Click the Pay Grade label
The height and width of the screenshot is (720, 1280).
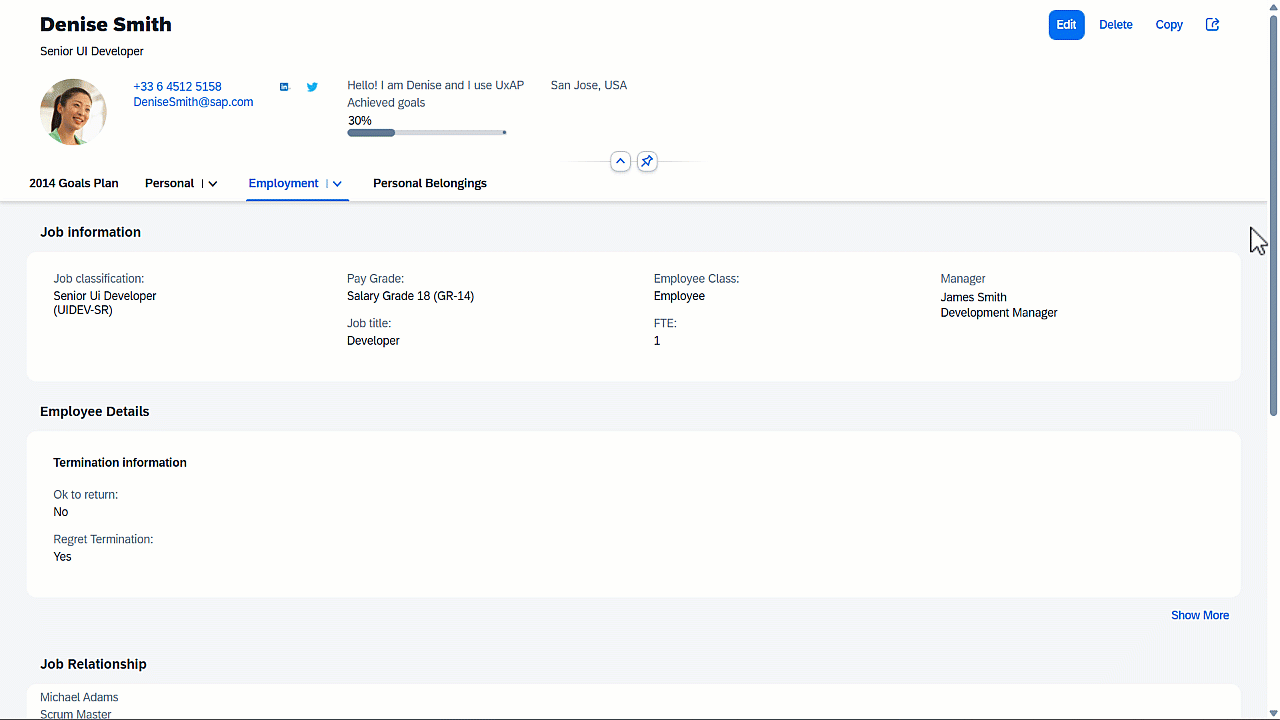375,279
